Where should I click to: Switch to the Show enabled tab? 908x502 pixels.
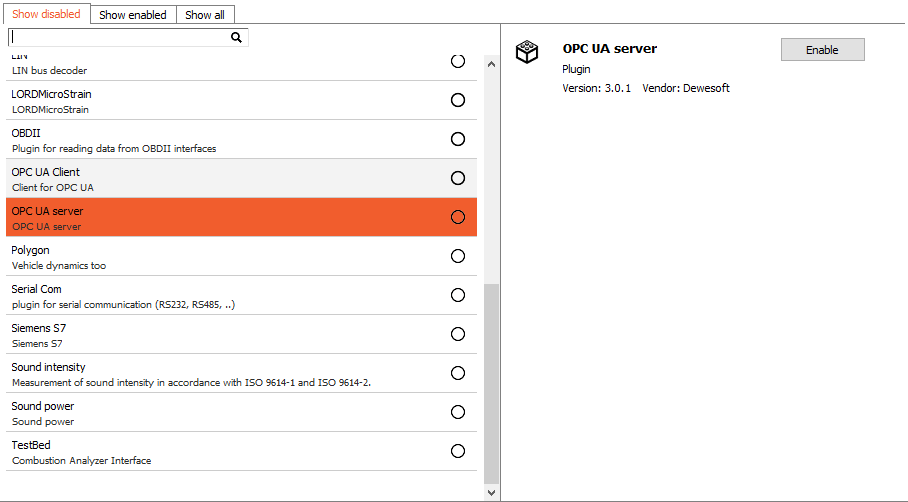(133, 15)
